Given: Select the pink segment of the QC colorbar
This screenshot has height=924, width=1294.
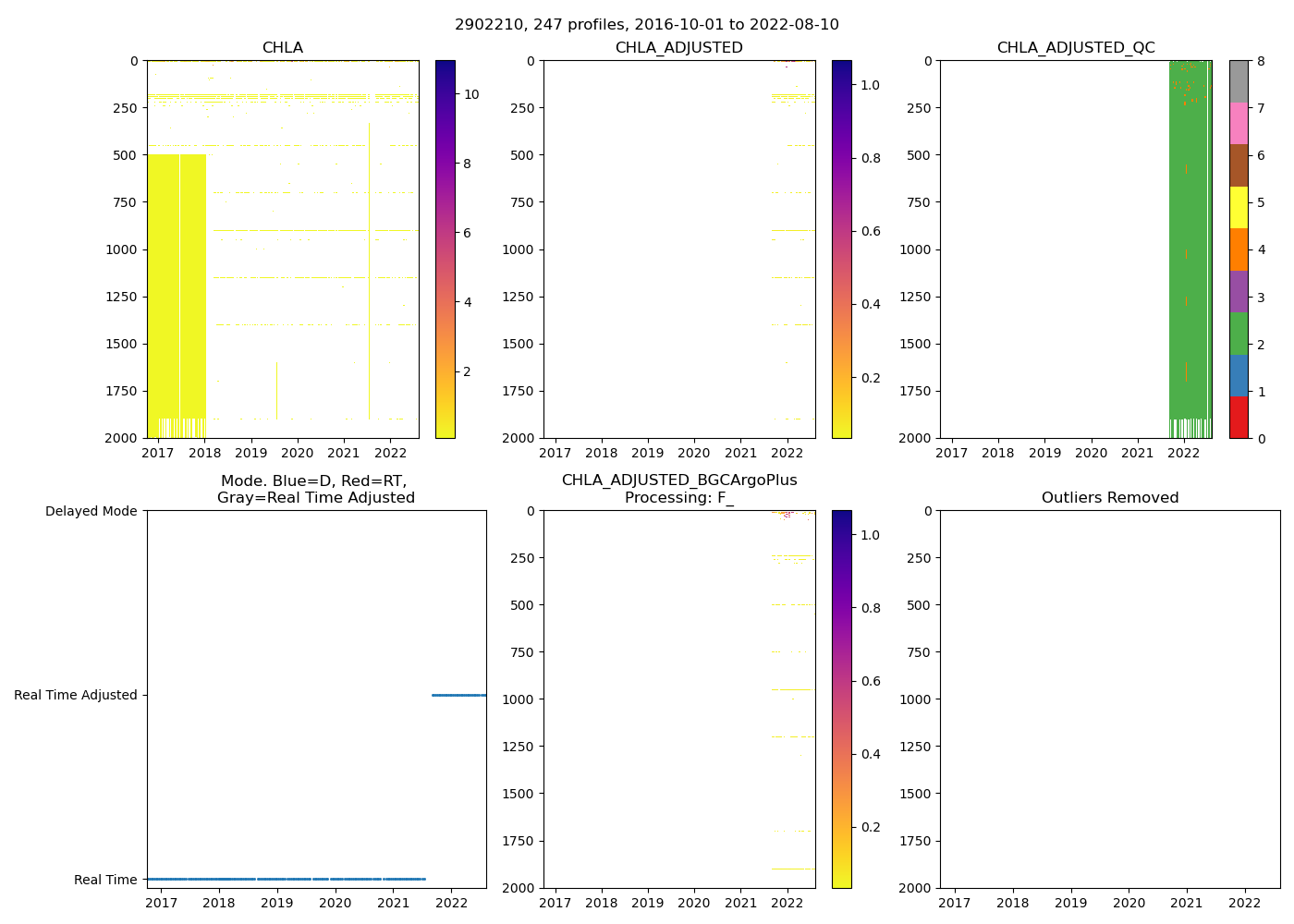Looking at the screenshot, I should pyautogui.click(x=1239, y=123).
